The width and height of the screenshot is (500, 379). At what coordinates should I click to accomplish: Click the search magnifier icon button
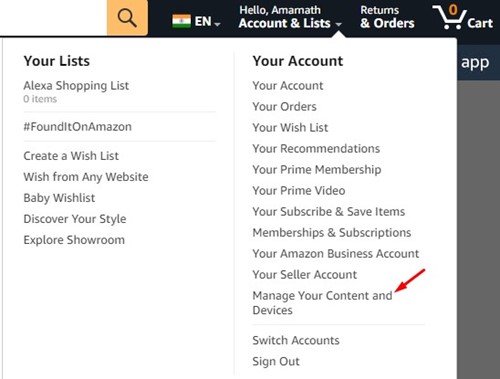pyautogui.click(x=127, y=17)
